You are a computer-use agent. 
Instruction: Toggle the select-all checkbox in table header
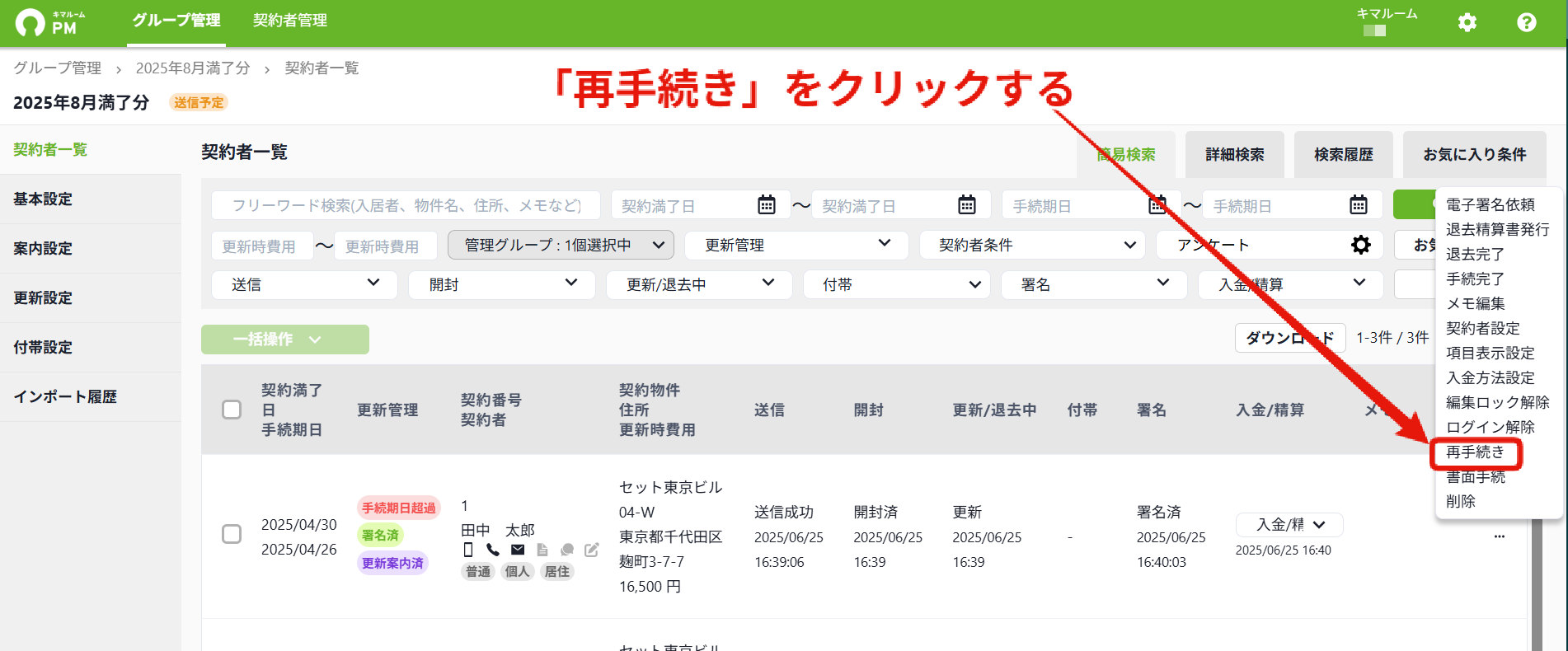click(232, 410)
